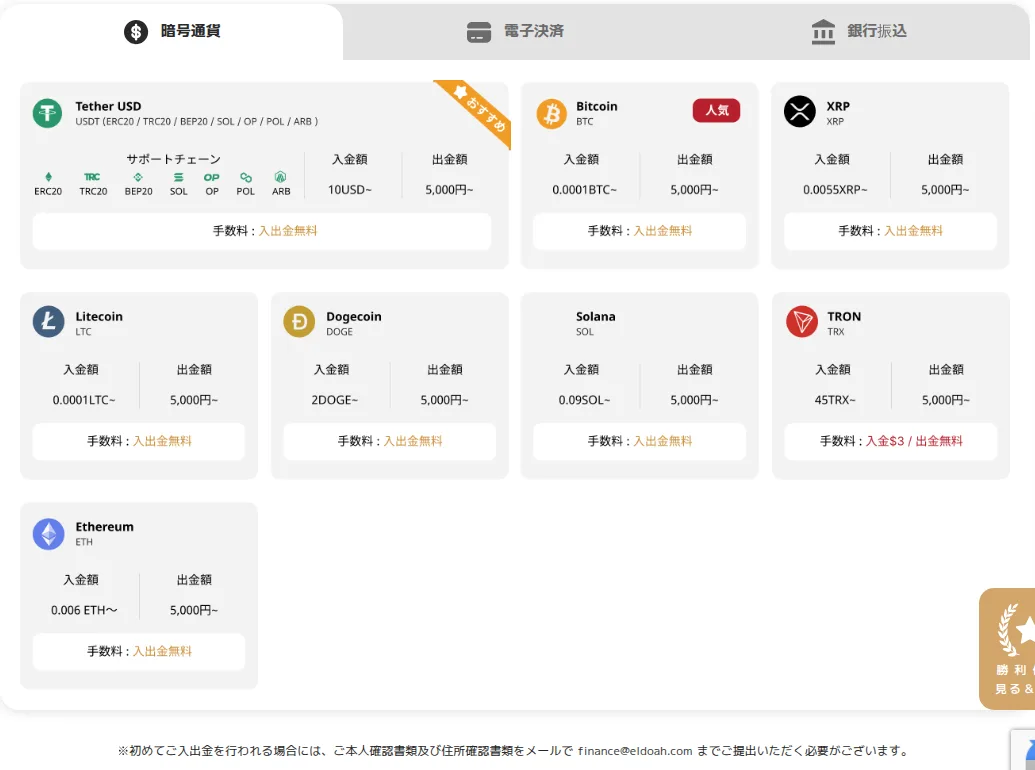Select the SOL chain icon
This screenshot has height=770, width=1035.
pos(178,177)
